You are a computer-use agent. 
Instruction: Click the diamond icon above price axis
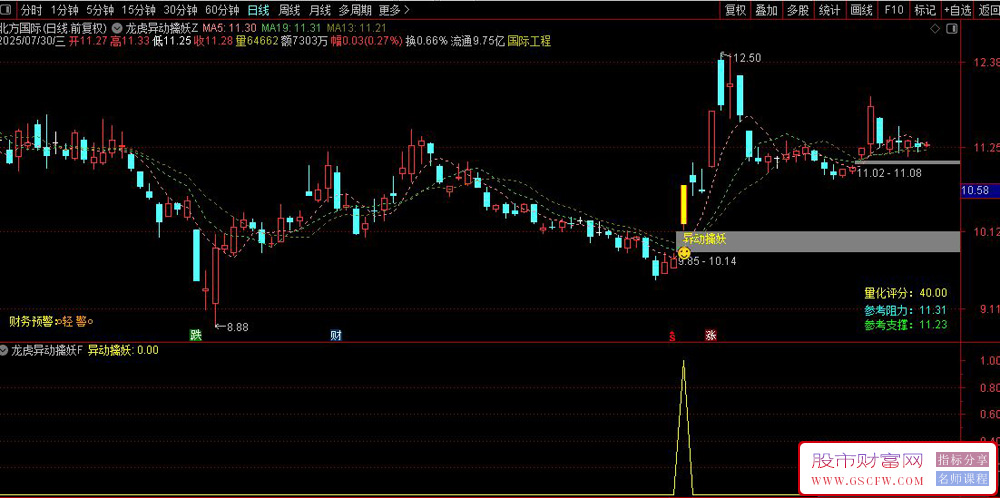click(935, 29)
